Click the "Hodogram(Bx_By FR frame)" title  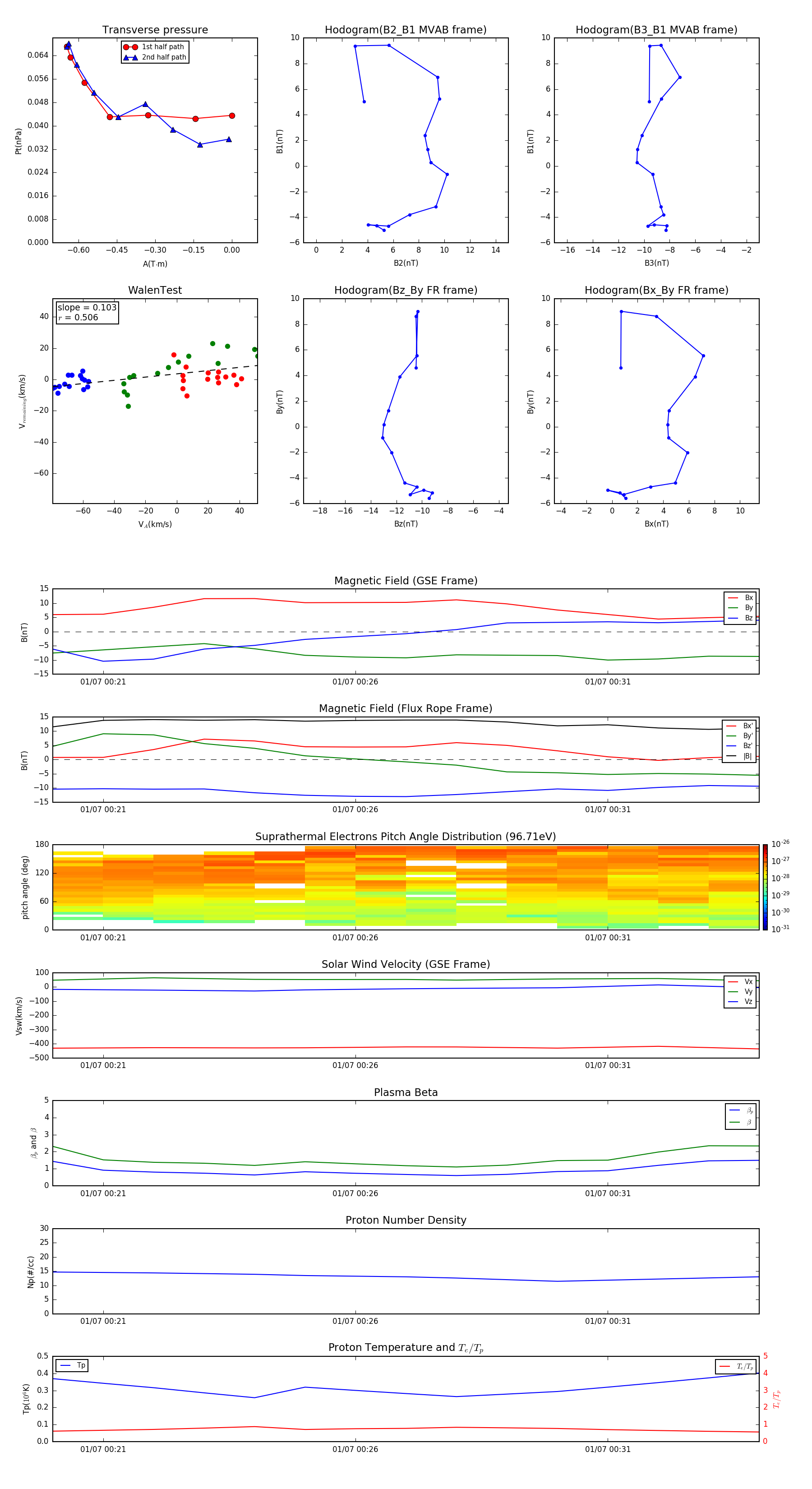tap(656, 290)
